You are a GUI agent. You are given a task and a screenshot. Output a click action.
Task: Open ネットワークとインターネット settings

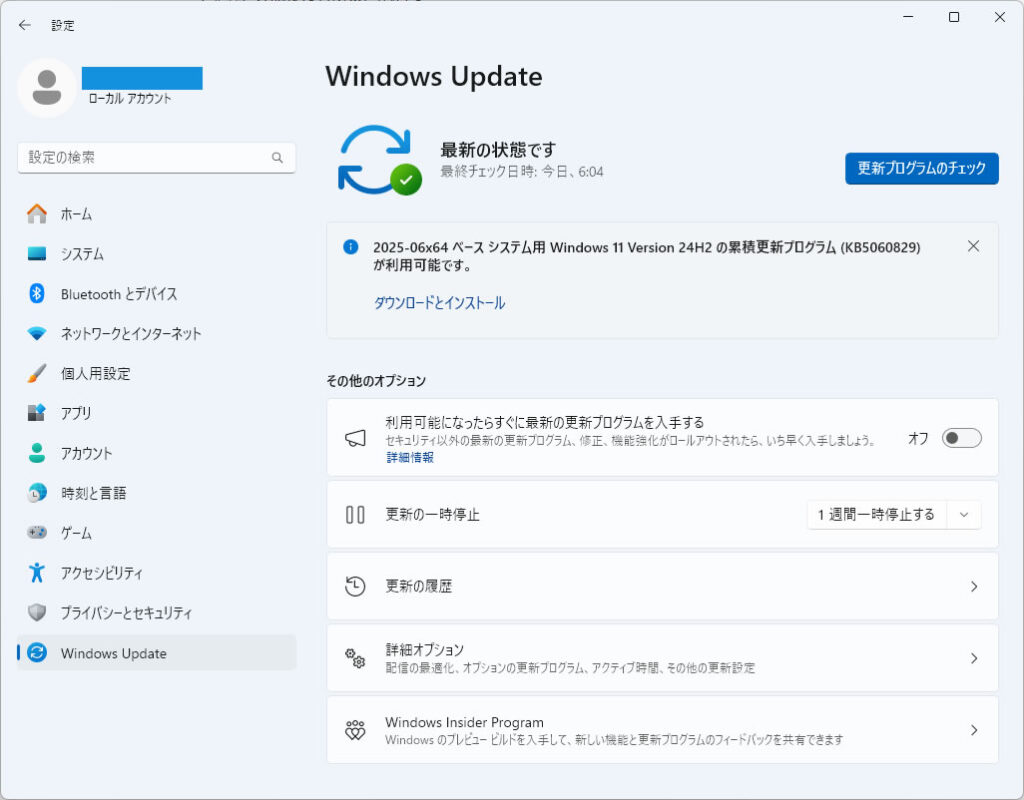pyautogui.click(x=157, y=333)
